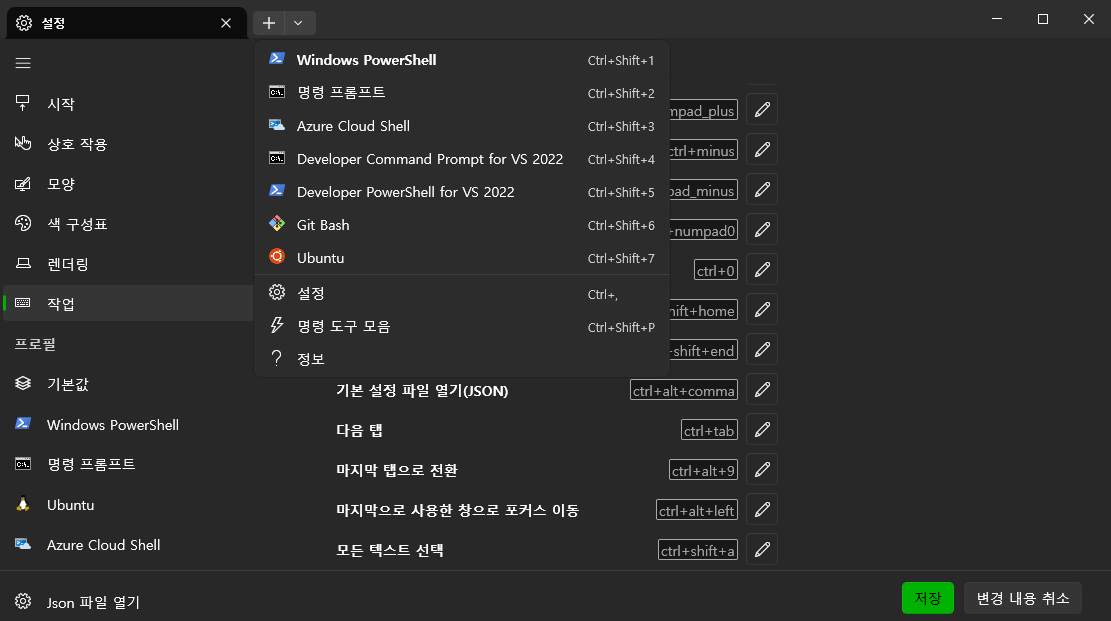Choose 설정 in the dropdown menu
Screen dimensions: 1111x621
click(462, 293)
